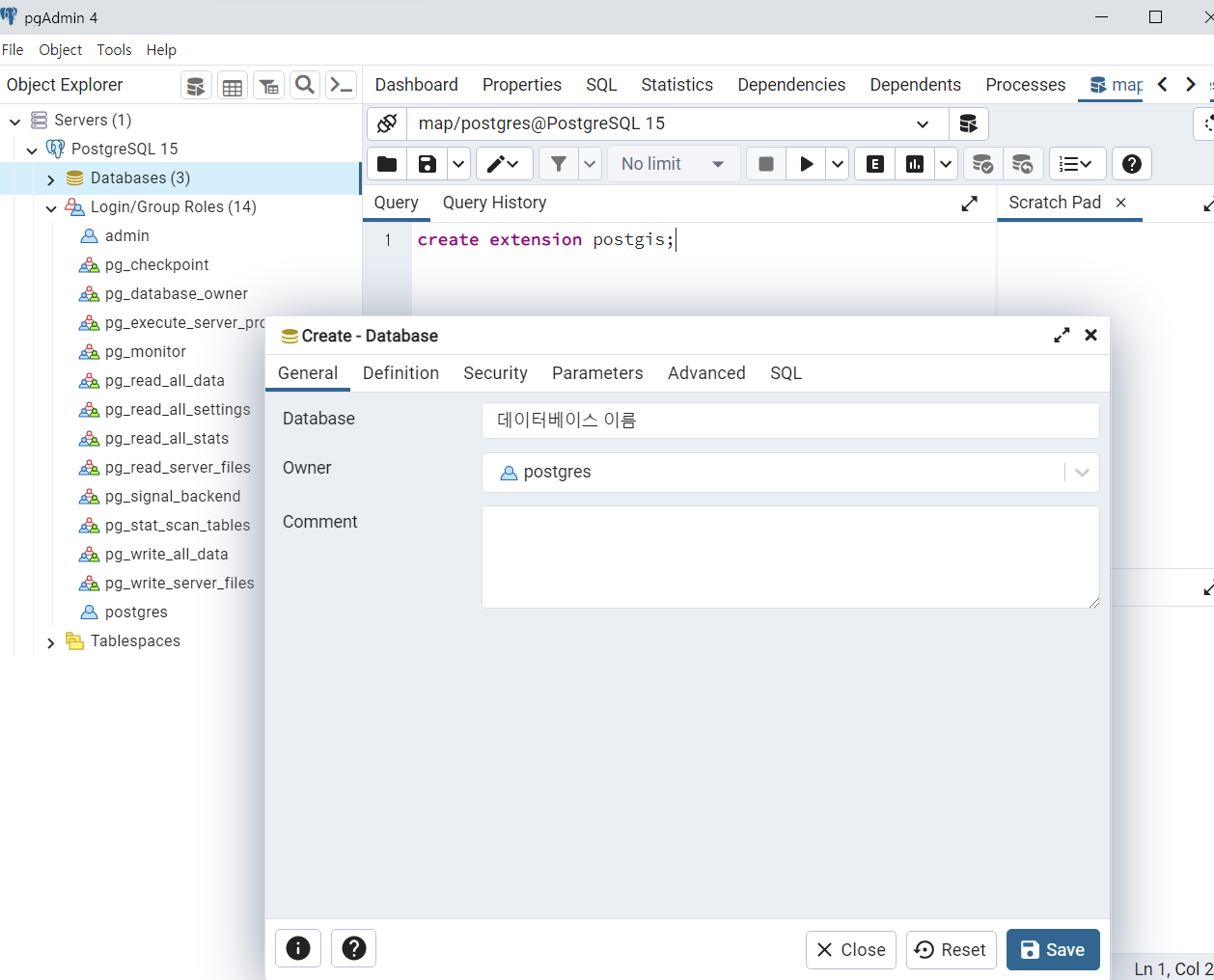Click the Reset button
The height and width of the screenshot is (980, 1214).
(951, 950)
